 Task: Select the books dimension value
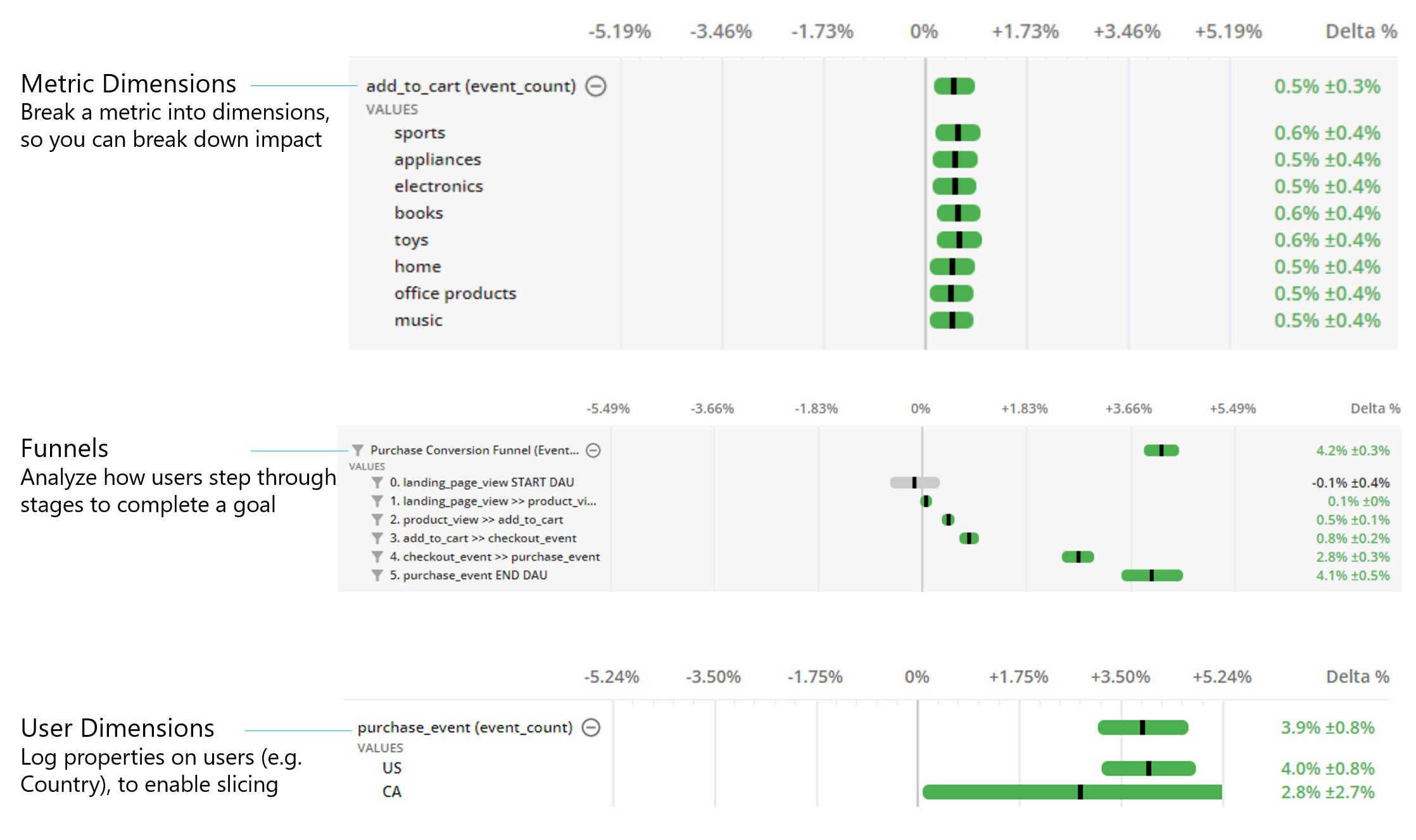418,213
